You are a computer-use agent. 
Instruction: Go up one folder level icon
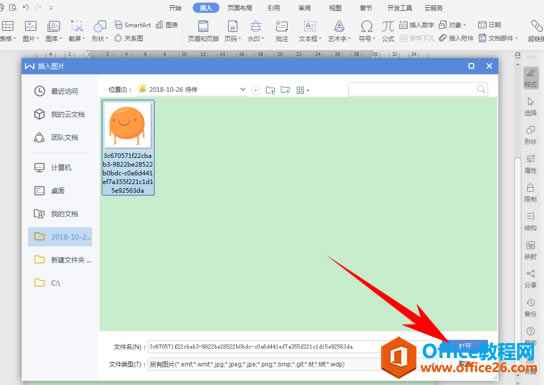pyautogui.click(x=270, y=90)
